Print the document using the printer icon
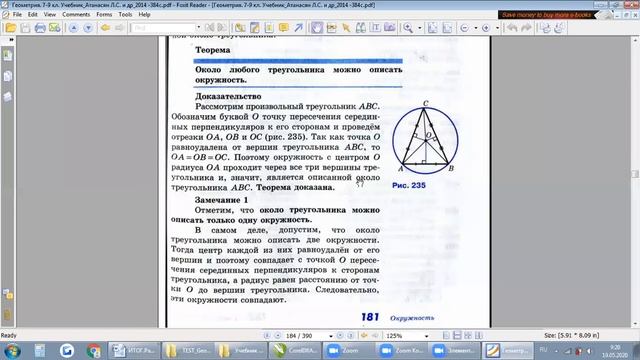Viewport: 640px width, 360px height. [40, 28]
